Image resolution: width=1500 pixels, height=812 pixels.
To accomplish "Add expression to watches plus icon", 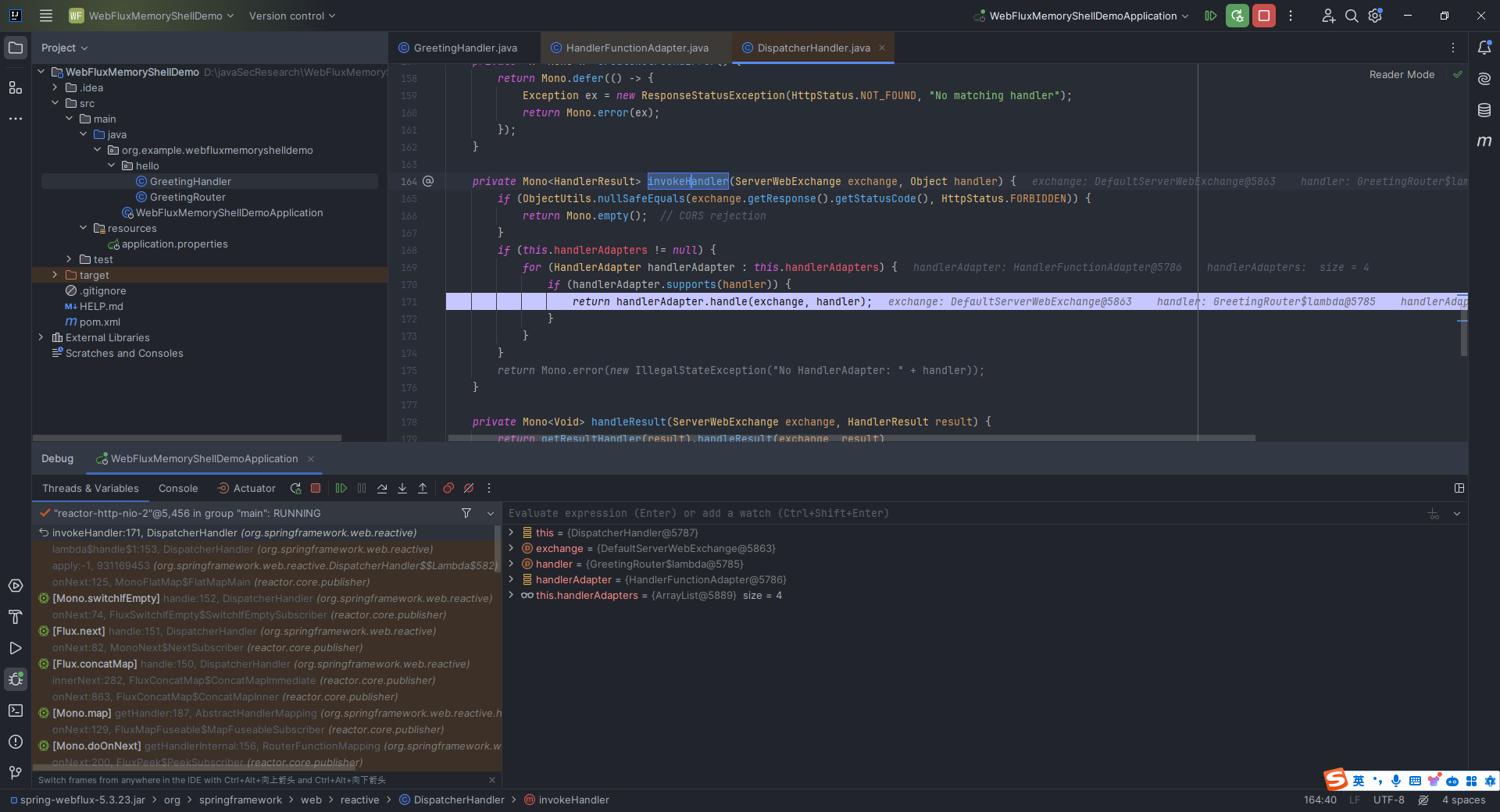I will tap(1434, 514).
